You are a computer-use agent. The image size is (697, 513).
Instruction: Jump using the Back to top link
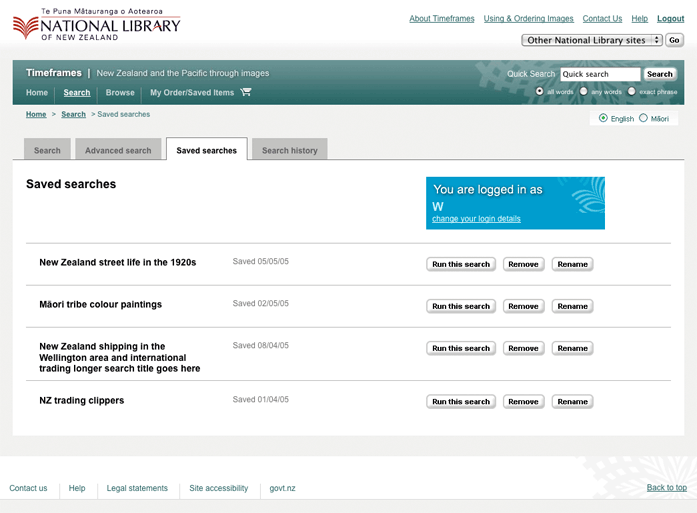click(666, 488)
